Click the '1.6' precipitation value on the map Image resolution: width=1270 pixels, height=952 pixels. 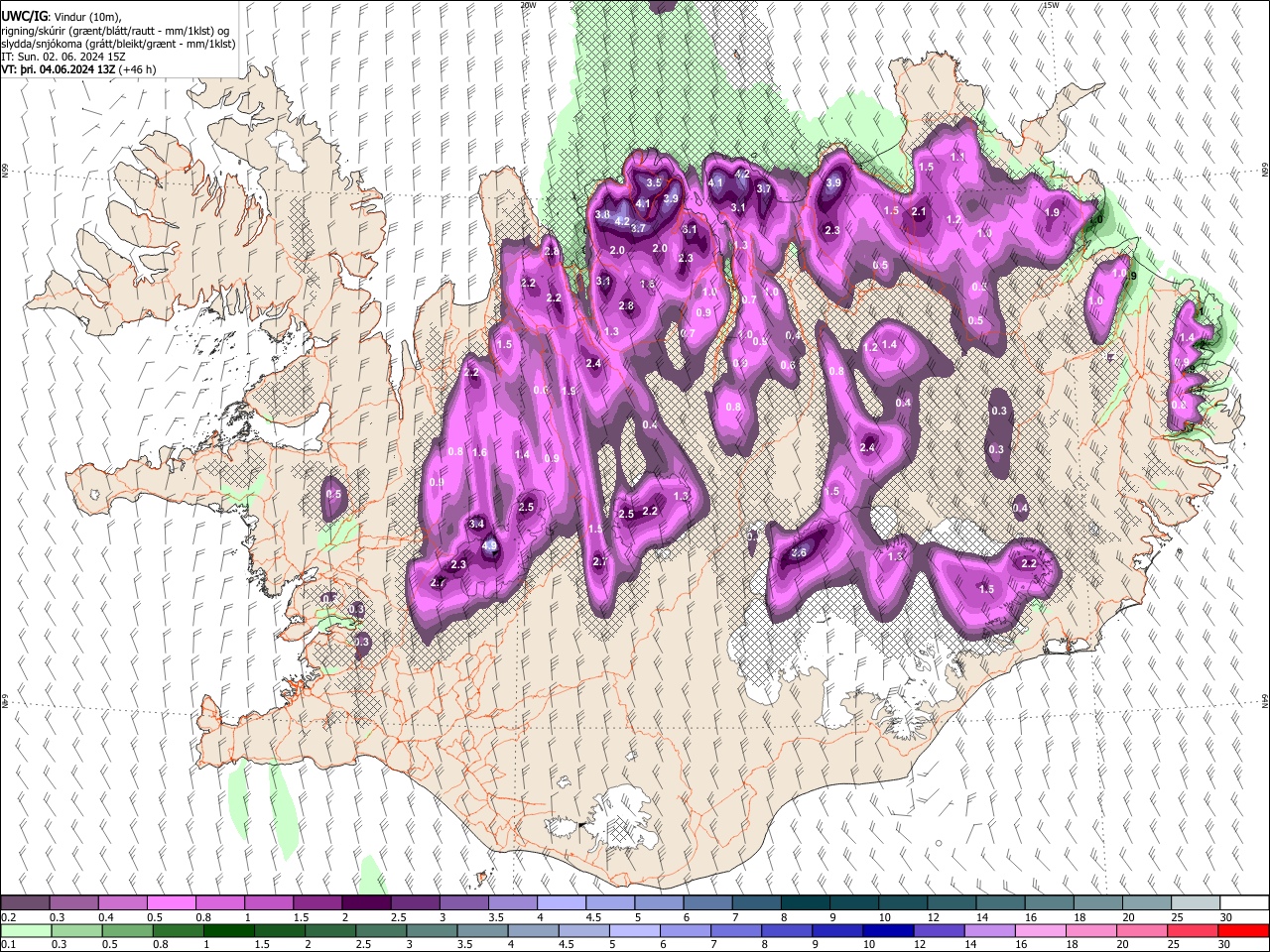[479, 452]
